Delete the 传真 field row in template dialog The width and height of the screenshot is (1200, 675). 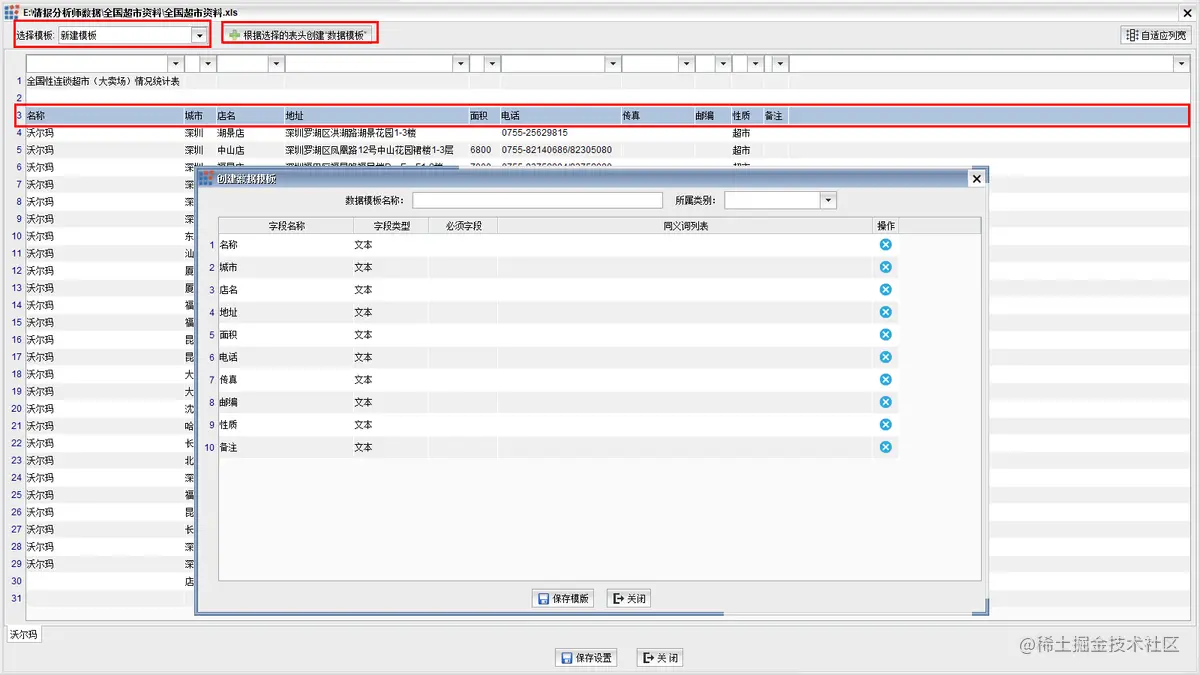click(885, 380)
